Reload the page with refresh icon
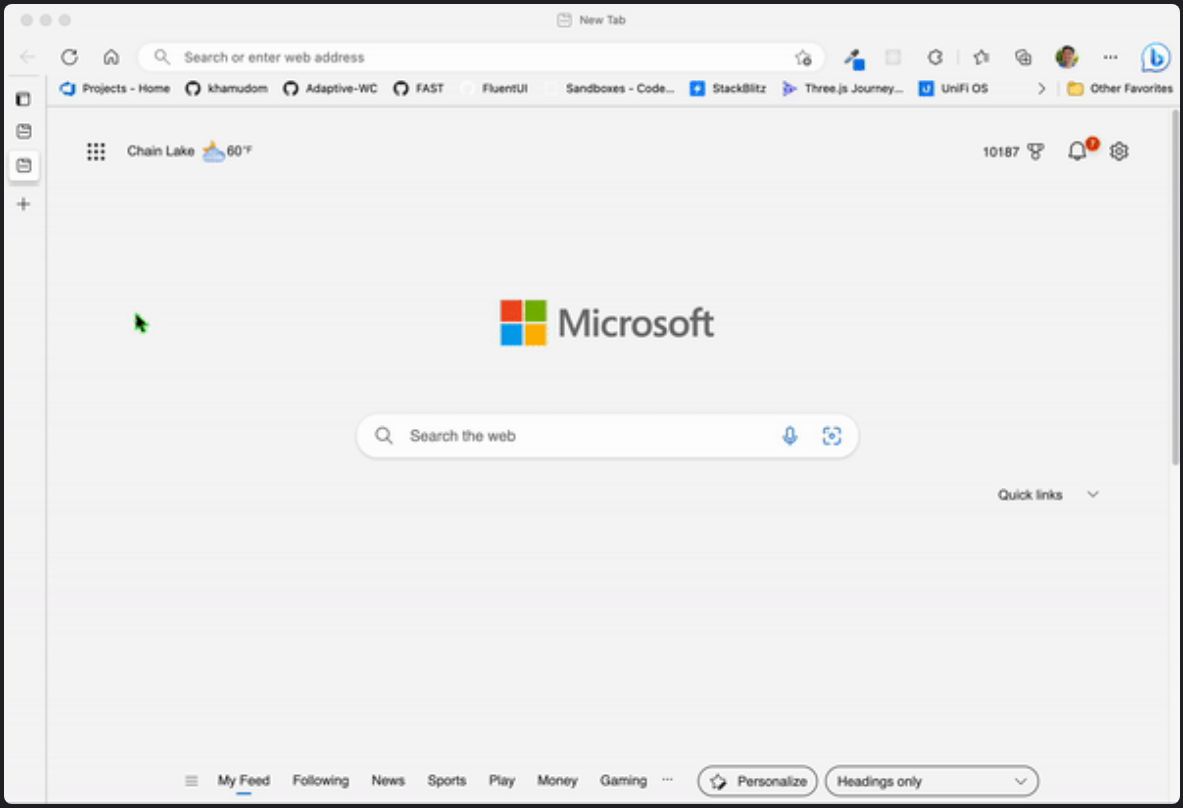Image resolution: width=1183 pixels, height=808 pixels. [69, 57]
